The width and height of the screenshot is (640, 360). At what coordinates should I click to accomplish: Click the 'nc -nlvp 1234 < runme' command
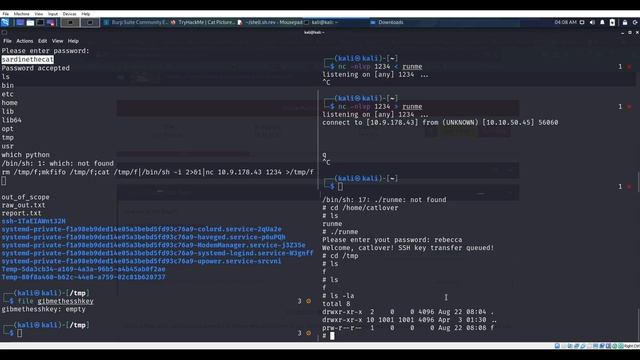pos(380,67)
